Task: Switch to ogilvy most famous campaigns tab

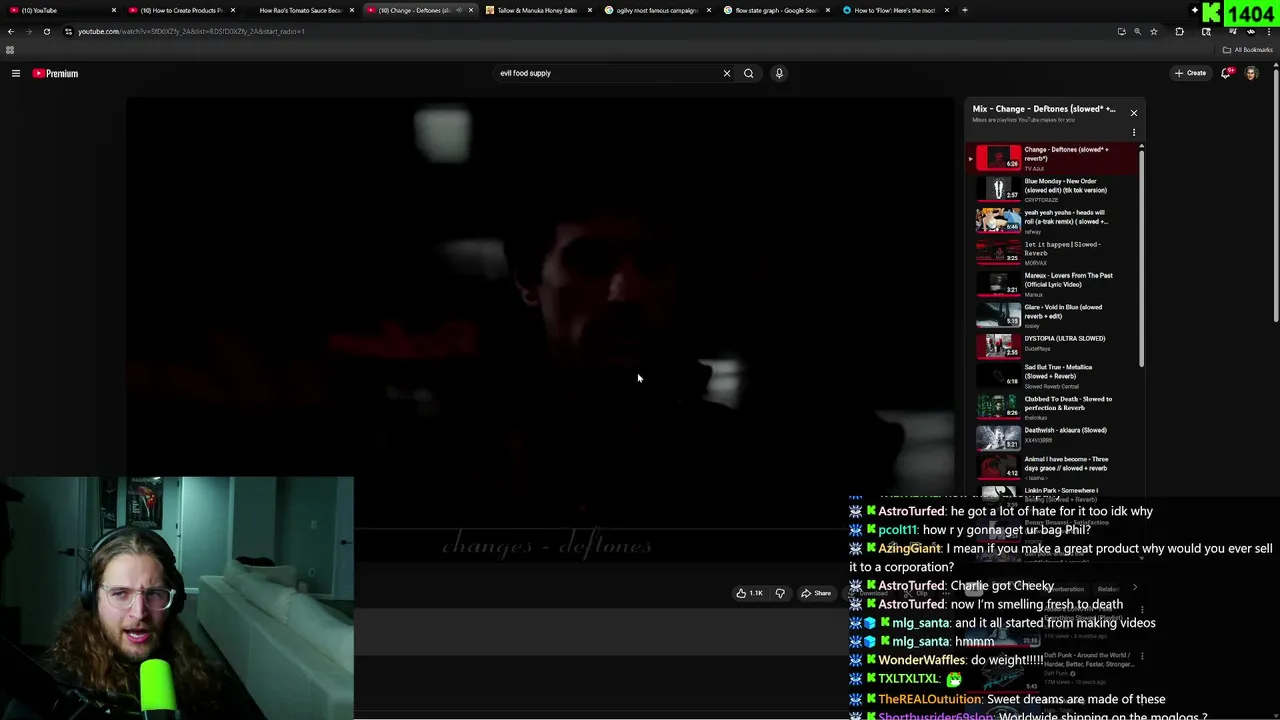Action: [657, 10]
